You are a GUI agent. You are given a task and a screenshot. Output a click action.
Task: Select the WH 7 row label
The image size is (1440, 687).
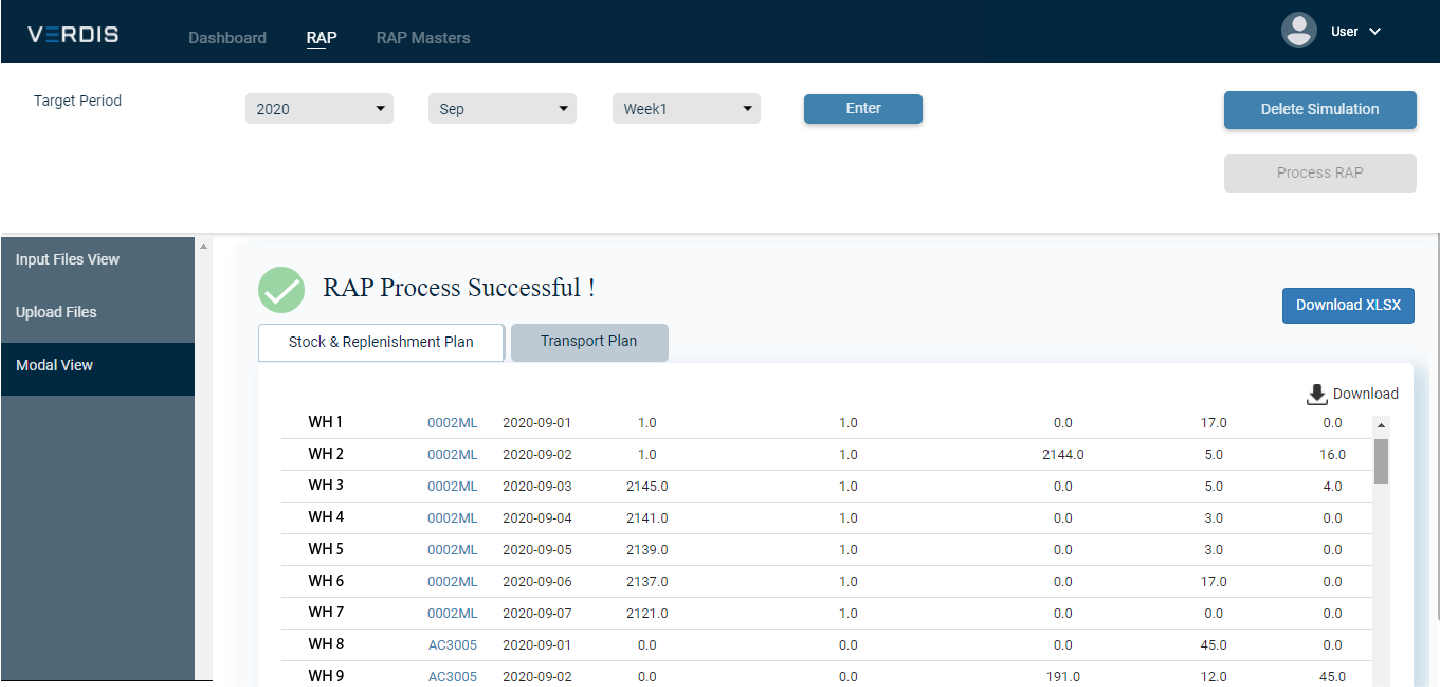pos(326,612)
